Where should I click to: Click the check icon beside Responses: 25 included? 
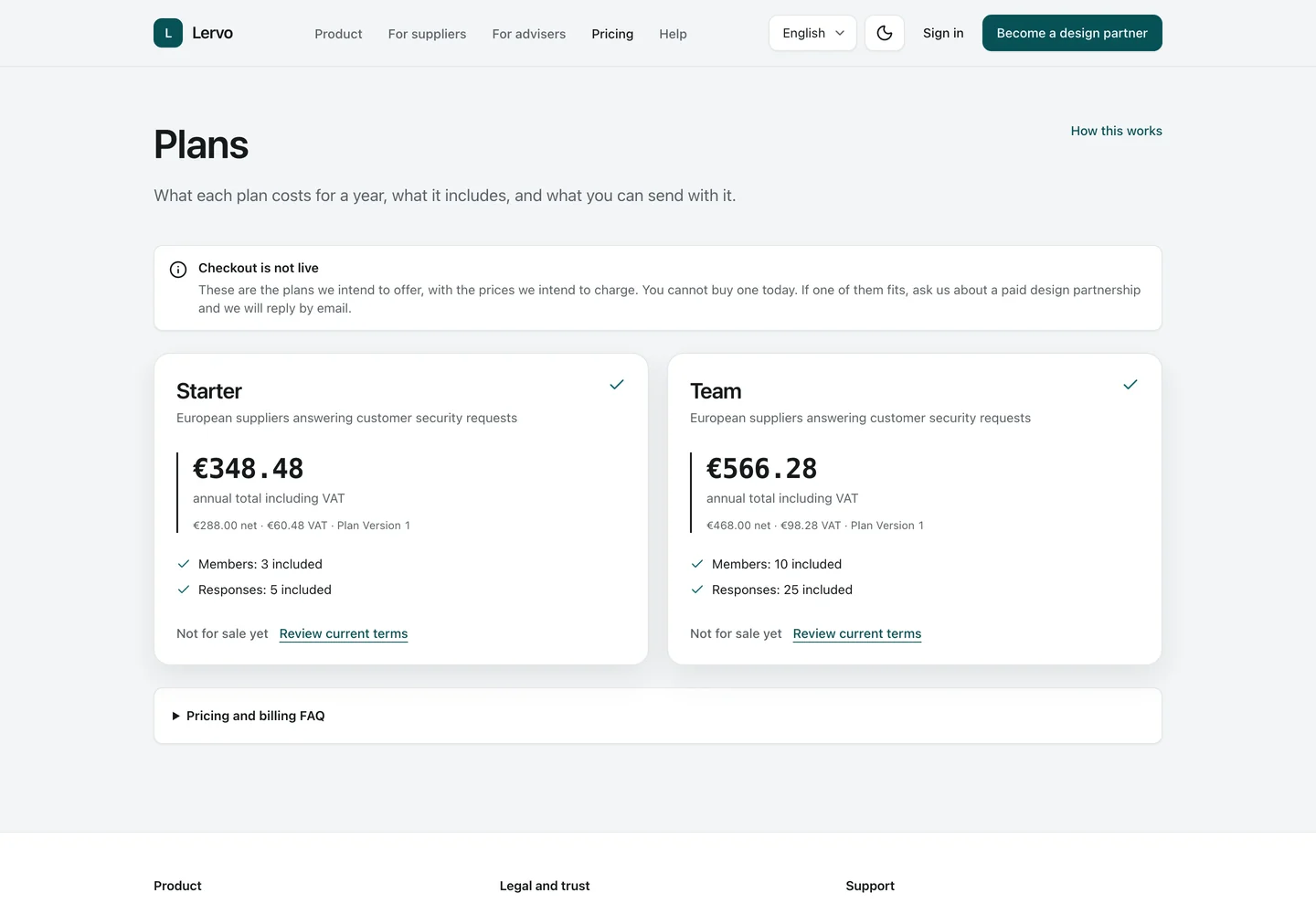pyautogui.click(x=697, y=590)
